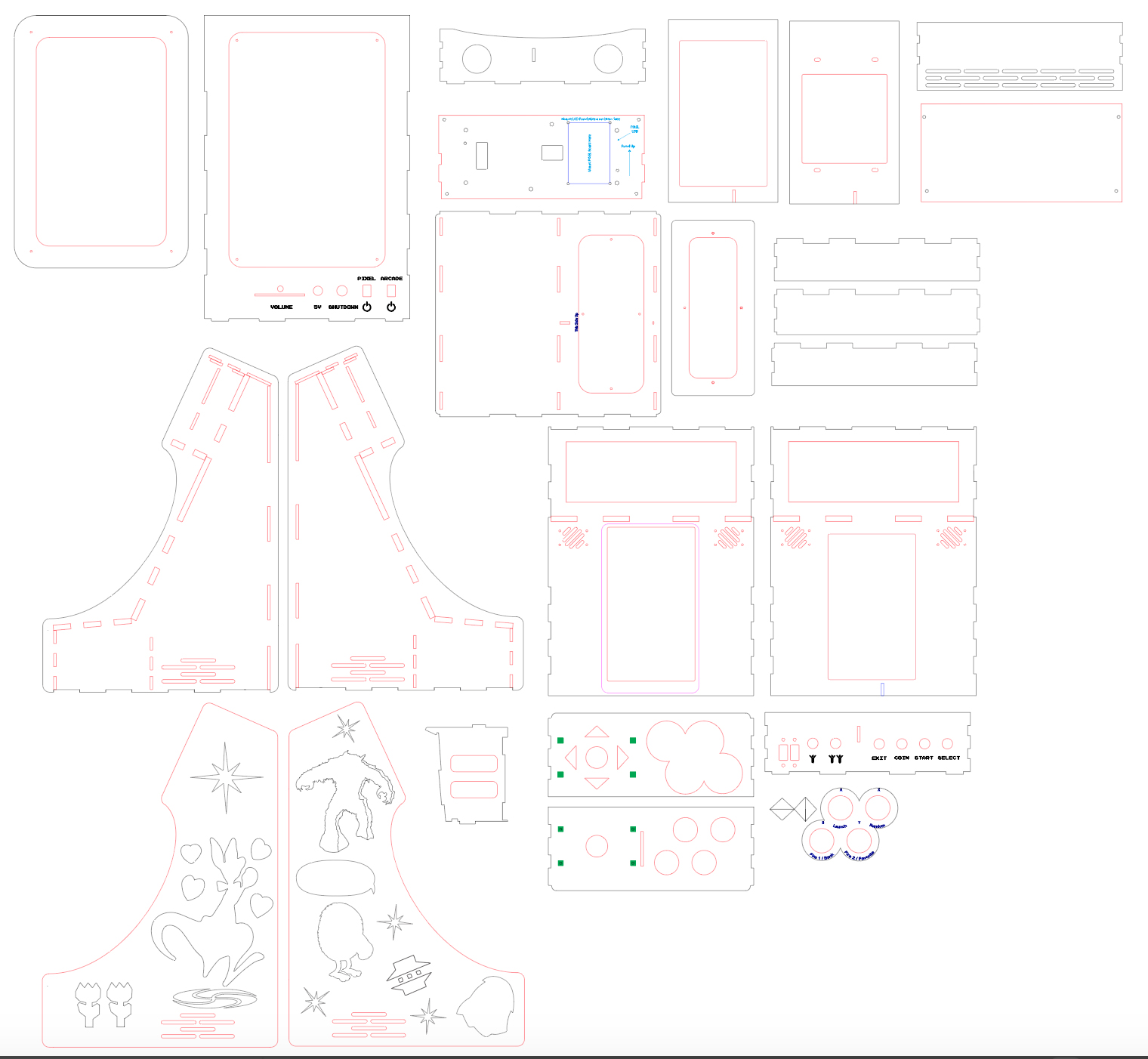The height and width of the screenshot is (1059, 1148).
Task: Select the SELECT button label
Action: (949, 758)
